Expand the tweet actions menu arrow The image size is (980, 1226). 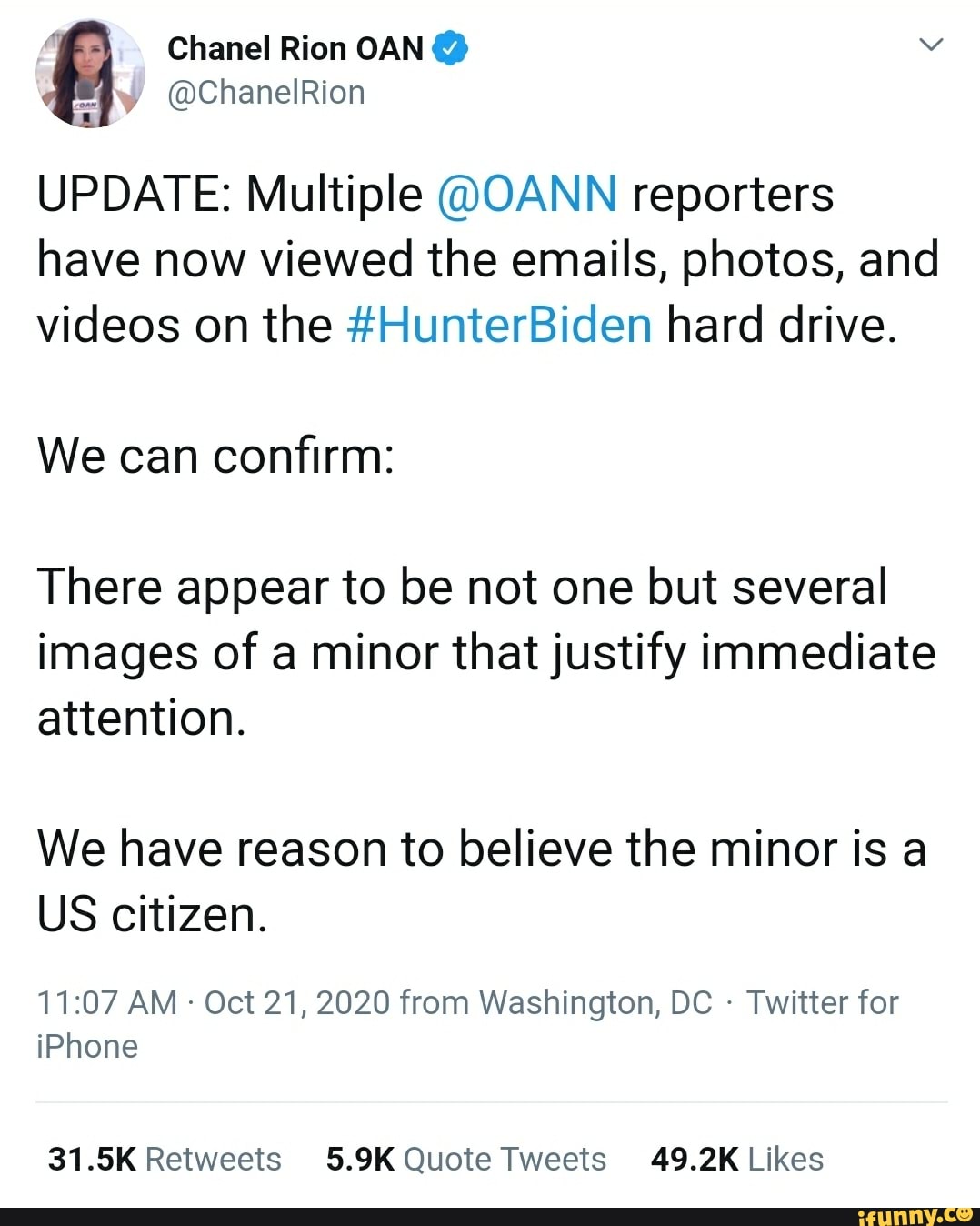(x=932, y=45)
